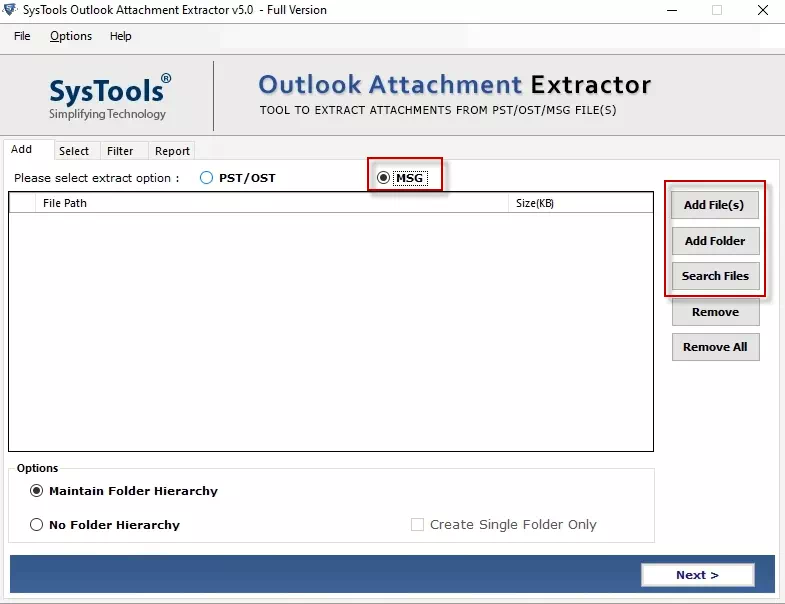
Task: Minimize the Attachment Extractor window
Action: click(672, 10)
